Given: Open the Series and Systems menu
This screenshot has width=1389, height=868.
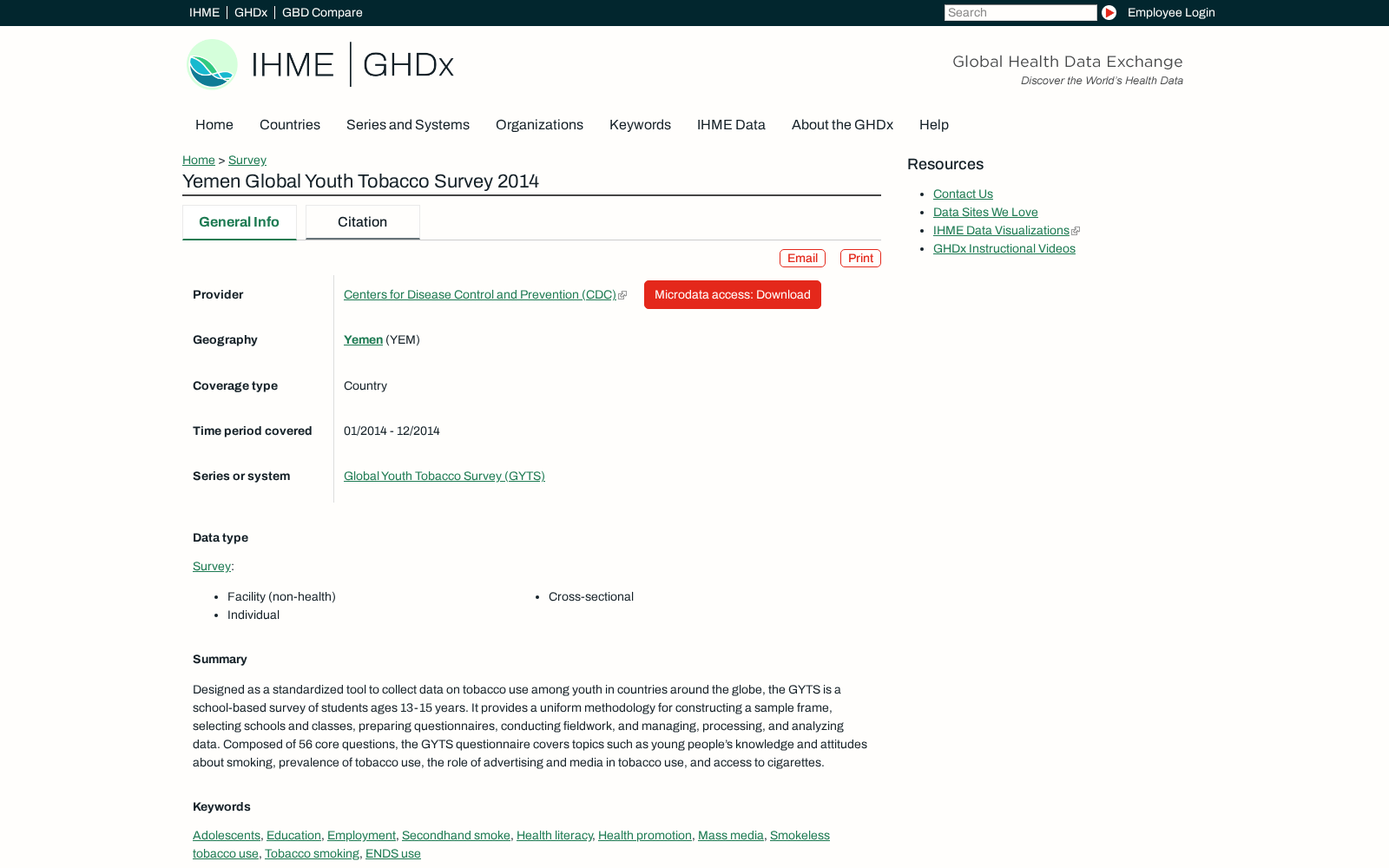Looking at the screenshot, I should click(x=408, y=124).
